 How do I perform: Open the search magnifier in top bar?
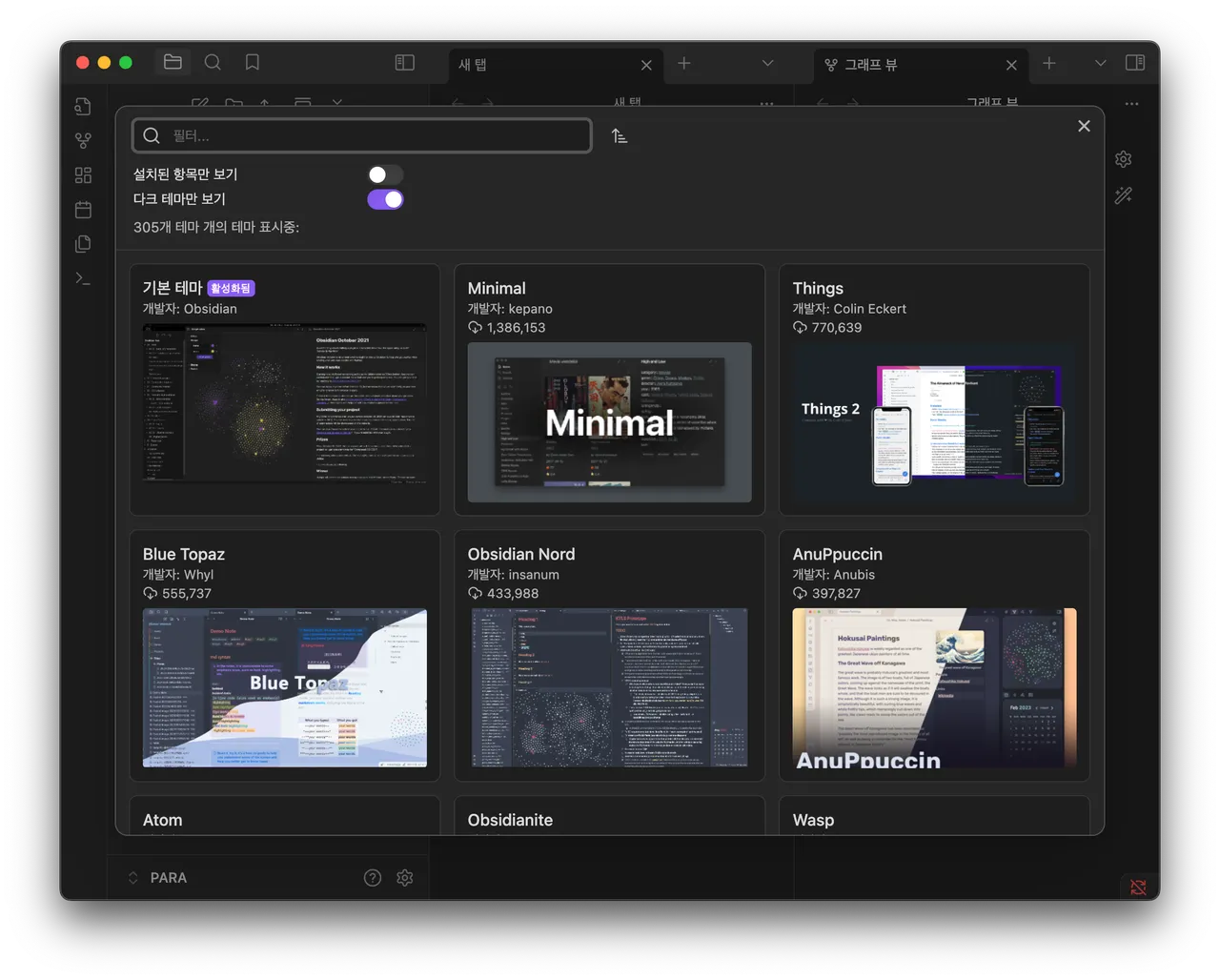click(213, 62)
